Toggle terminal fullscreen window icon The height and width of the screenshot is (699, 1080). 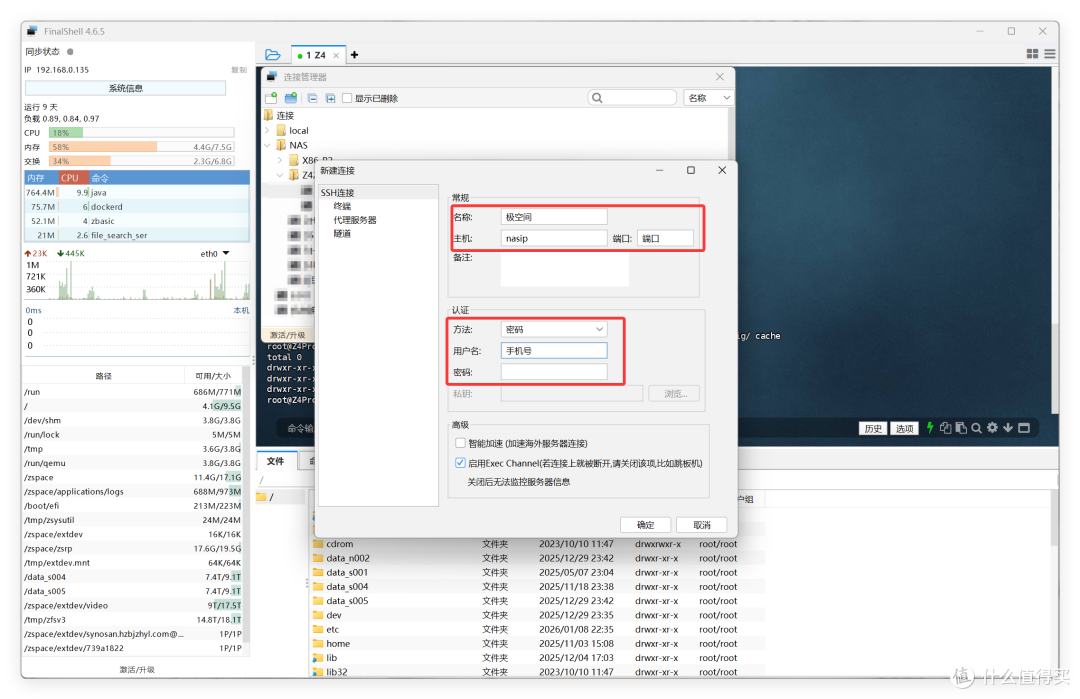point(1024,428)
